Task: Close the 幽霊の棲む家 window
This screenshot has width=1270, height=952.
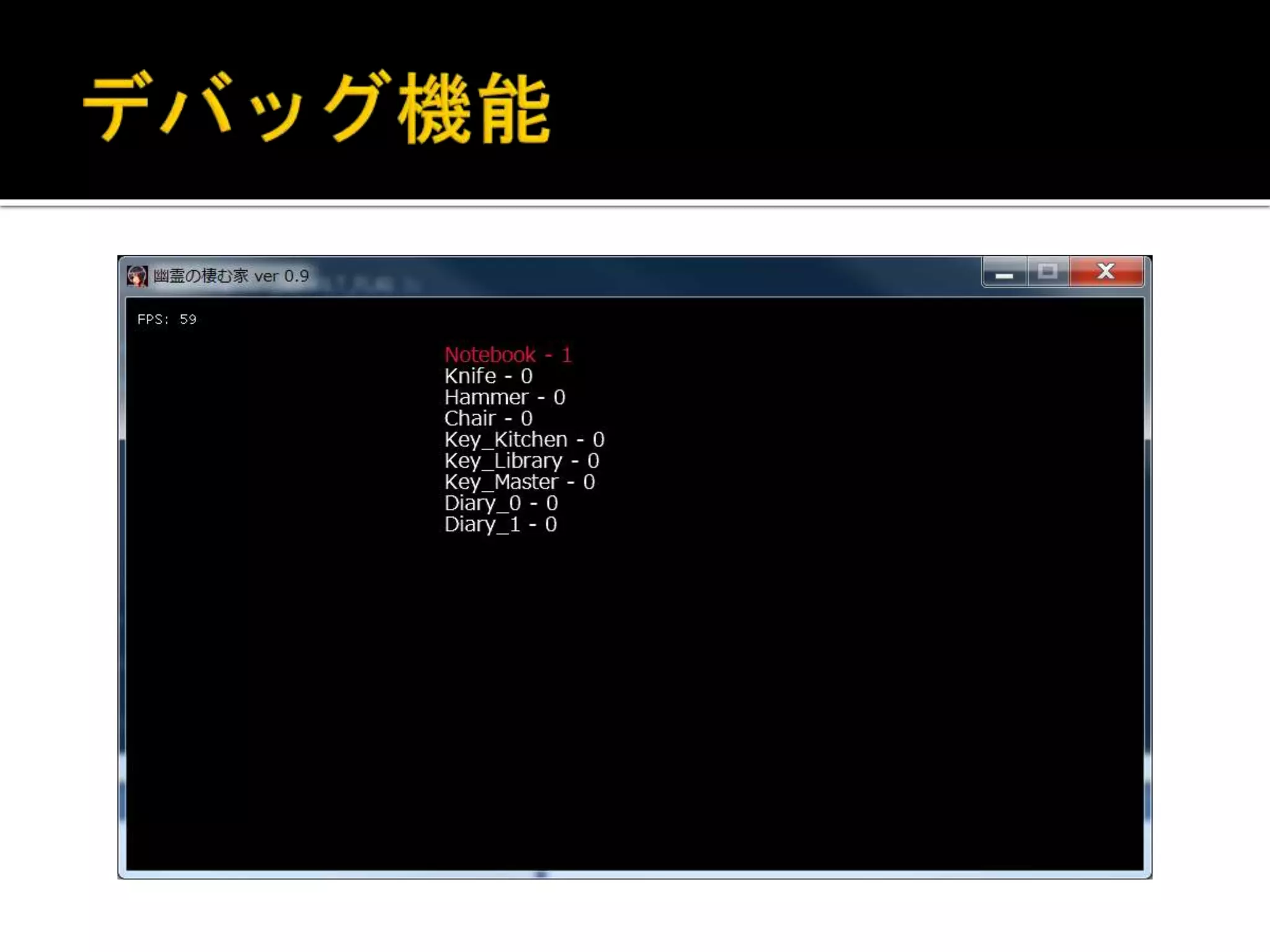Action: click(x=1106, y=272)
